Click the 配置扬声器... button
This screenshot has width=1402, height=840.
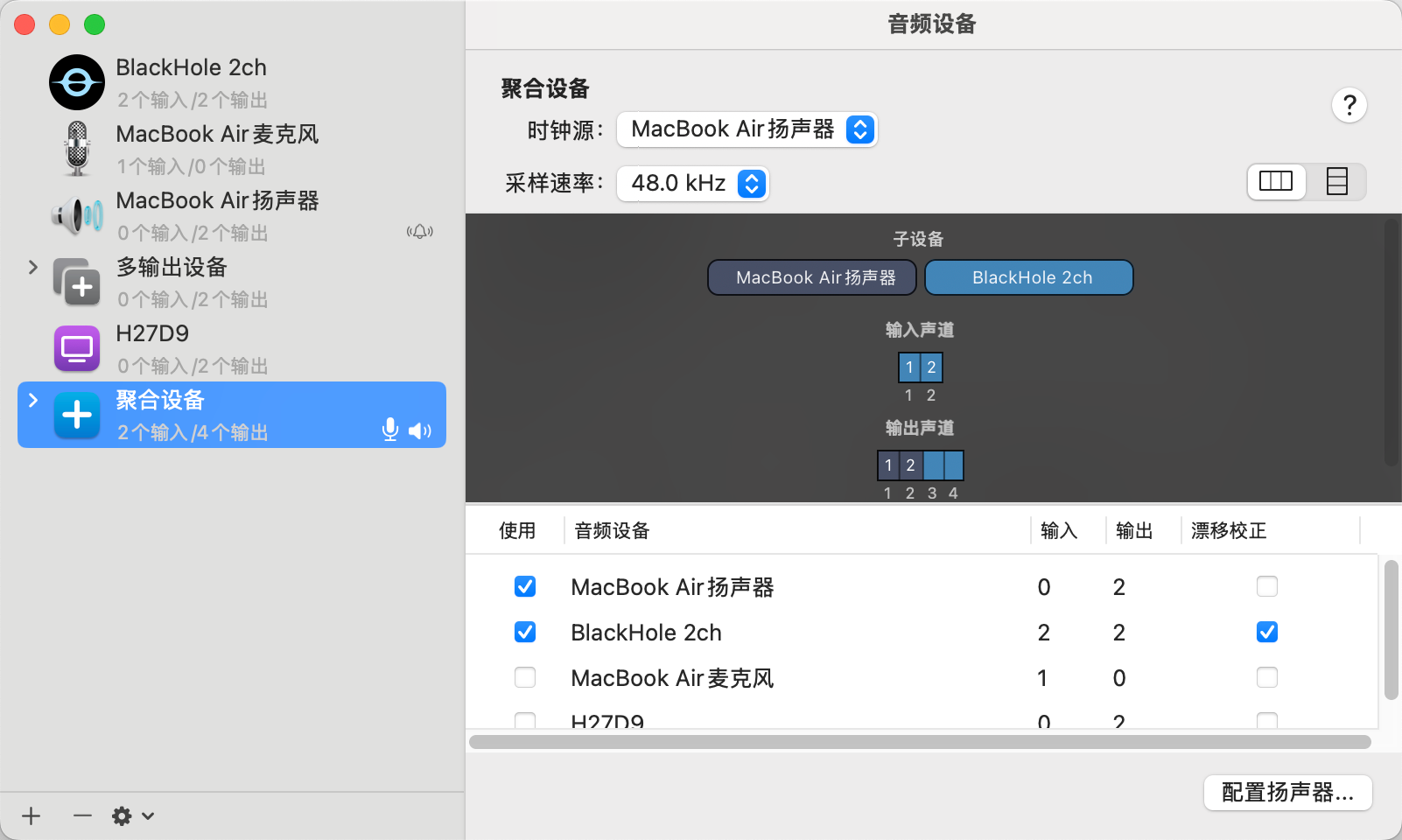click(x=1287, y=793)
